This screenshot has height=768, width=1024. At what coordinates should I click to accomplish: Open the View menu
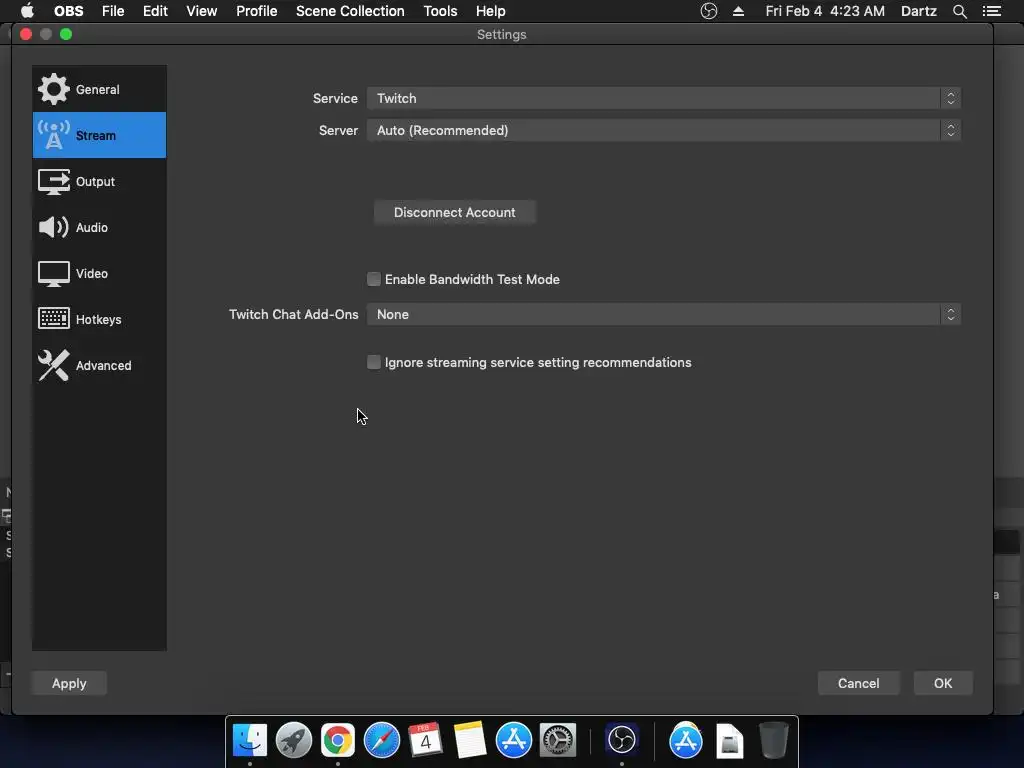pyautogui.click(x=201, y=11)
